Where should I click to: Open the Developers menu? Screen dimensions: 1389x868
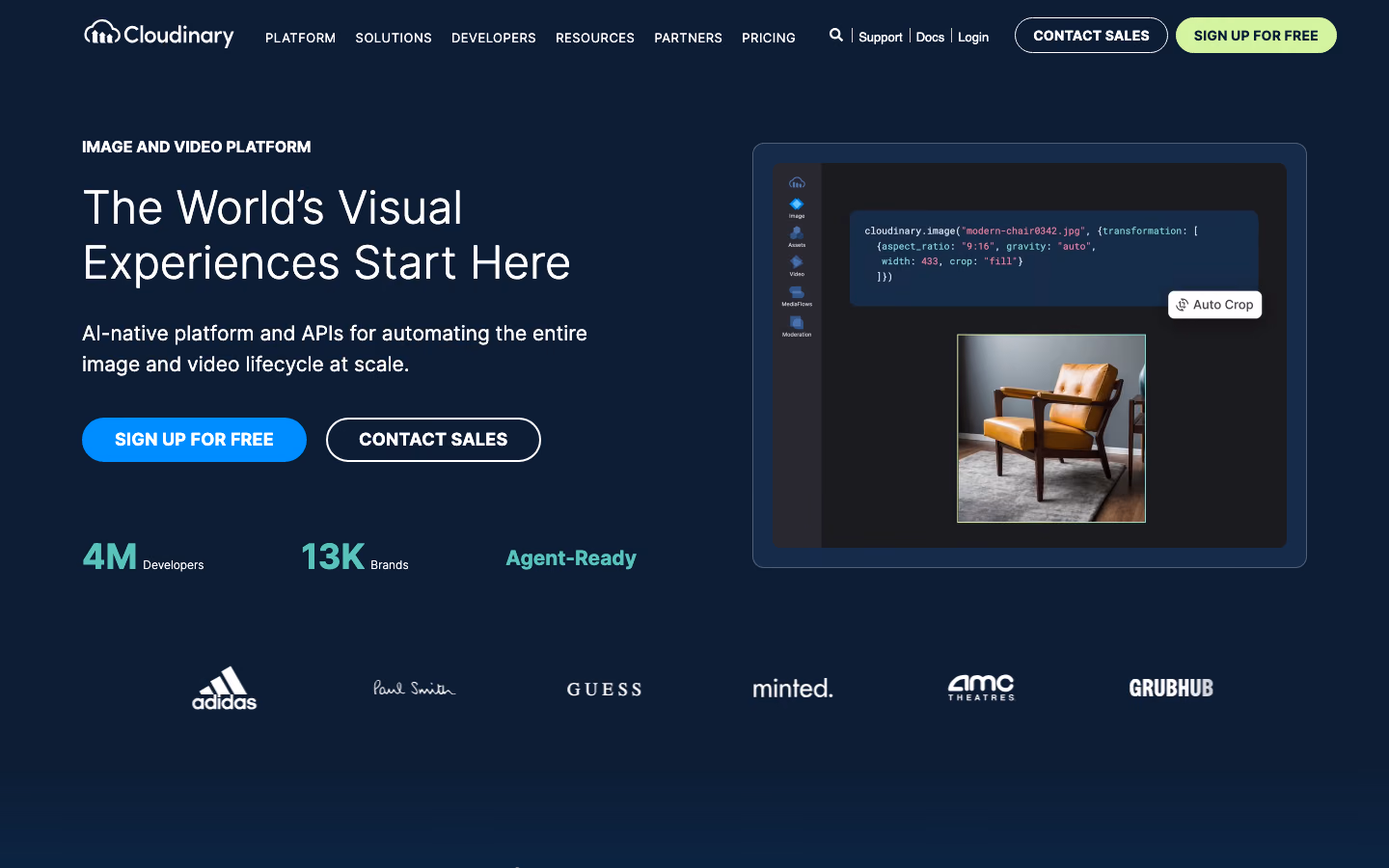(494, 38)
